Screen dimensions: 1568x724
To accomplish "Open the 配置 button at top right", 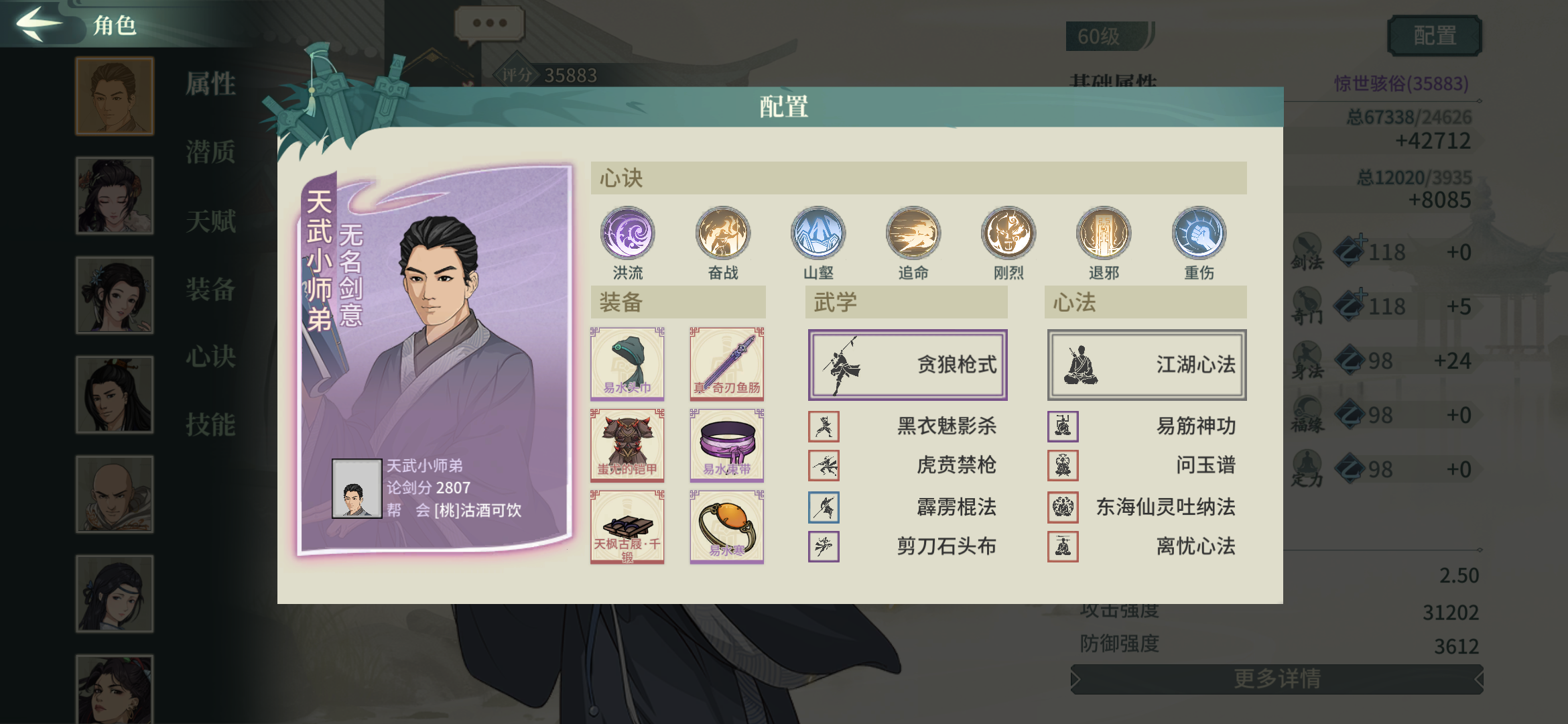I will tap(1434, 36).
